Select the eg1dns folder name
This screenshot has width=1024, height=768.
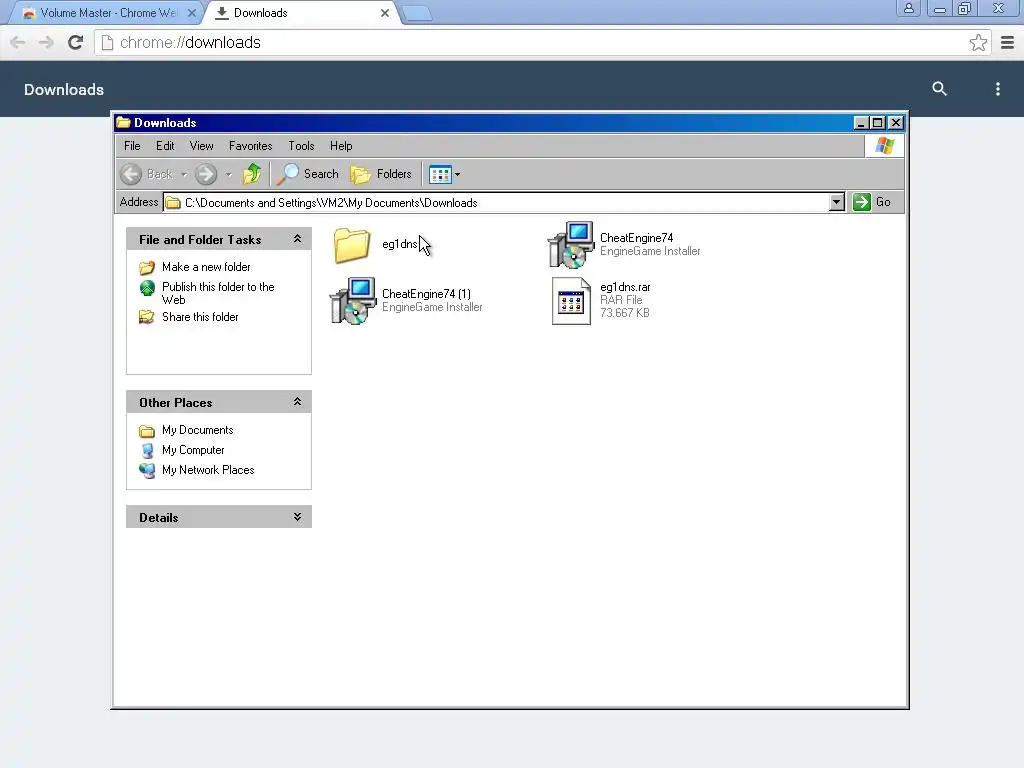(x=399, y=244)
